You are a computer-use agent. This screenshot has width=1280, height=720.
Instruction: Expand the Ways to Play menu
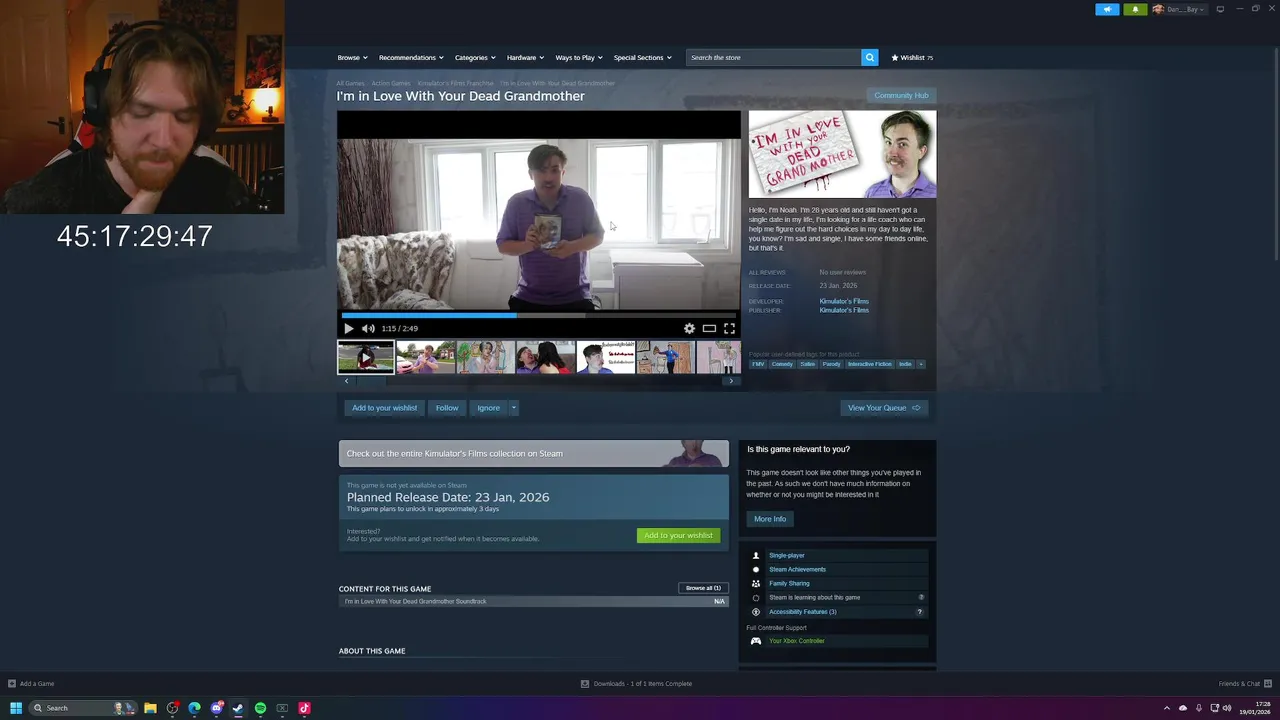[x=579, y=57]
